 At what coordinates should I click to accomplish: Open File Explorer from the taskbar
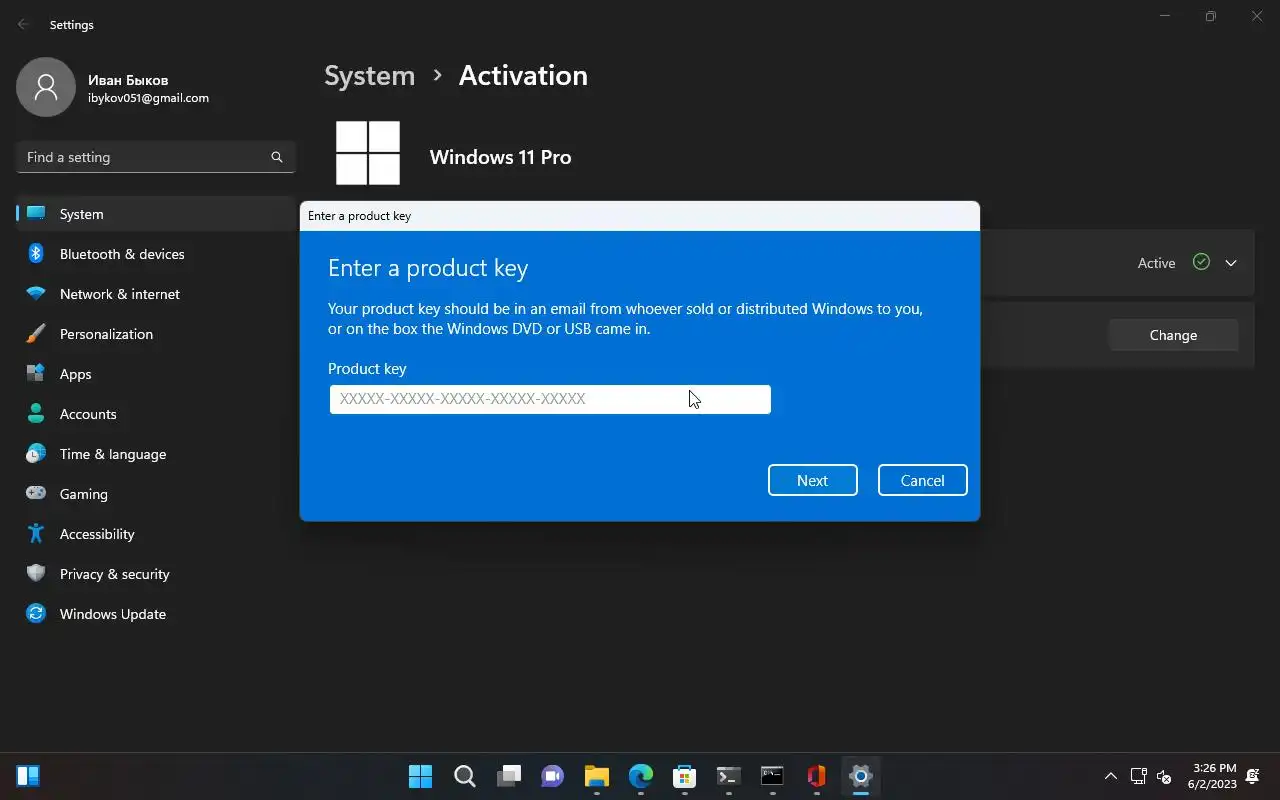click(x=597, y=776)
